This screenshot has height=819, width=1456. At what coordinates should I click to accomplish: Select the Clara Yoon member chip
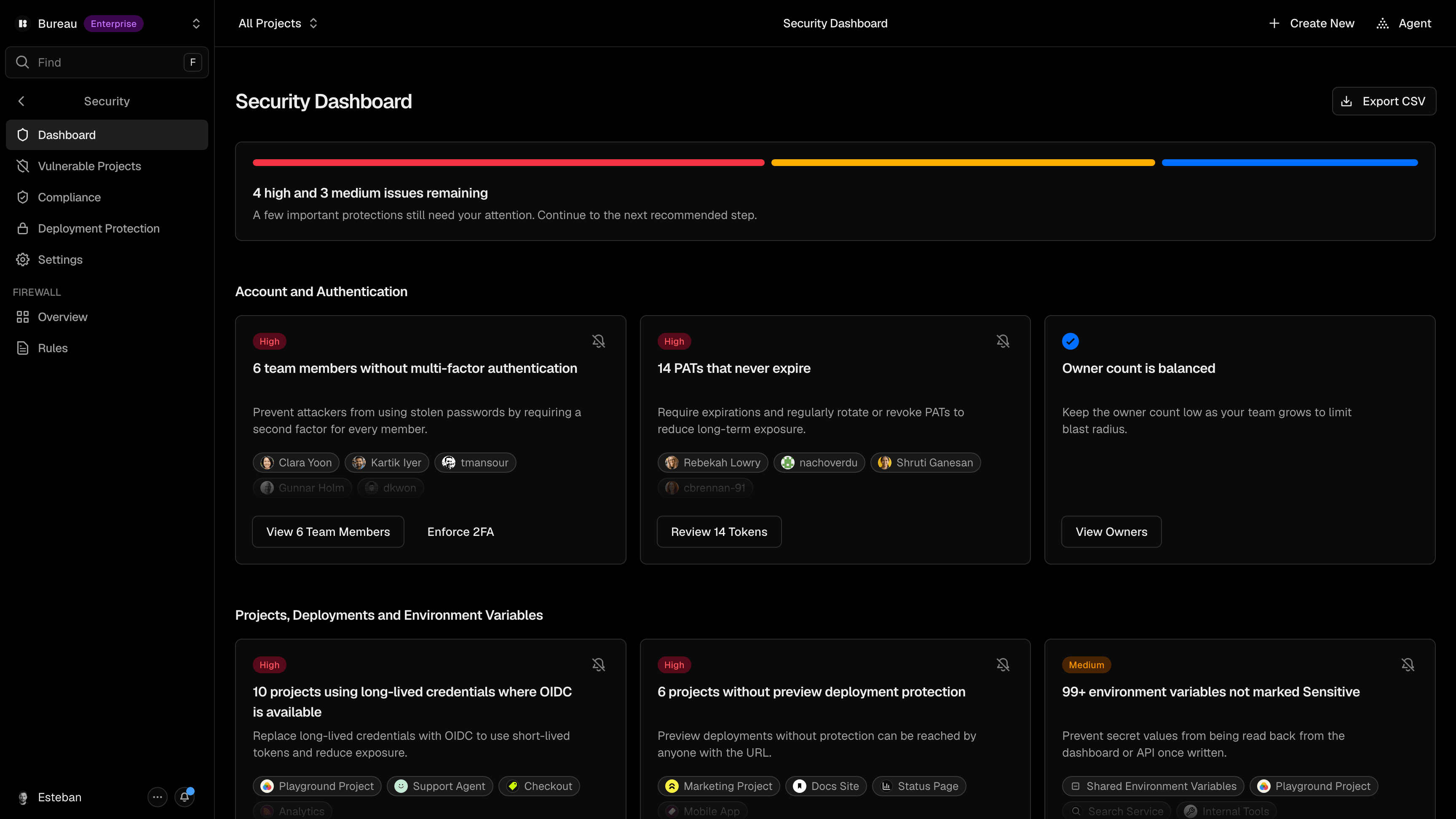click(296, 463)
